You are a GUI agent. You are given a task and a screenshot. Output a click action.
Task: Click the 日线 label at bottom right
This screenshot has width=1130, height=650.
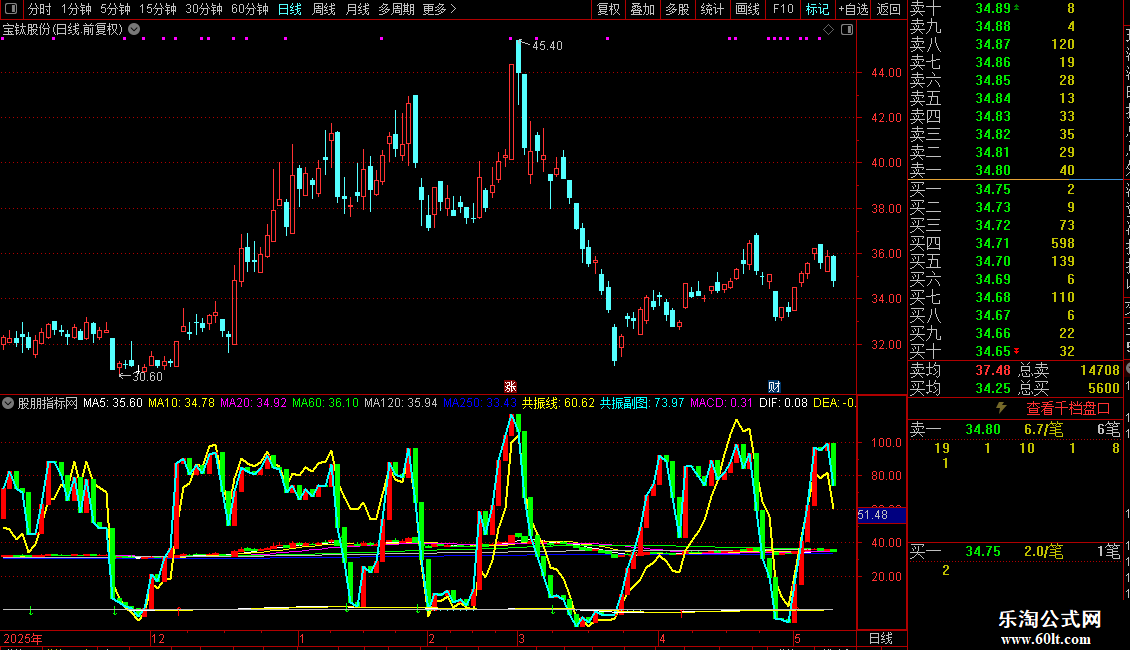coord(881,638)
